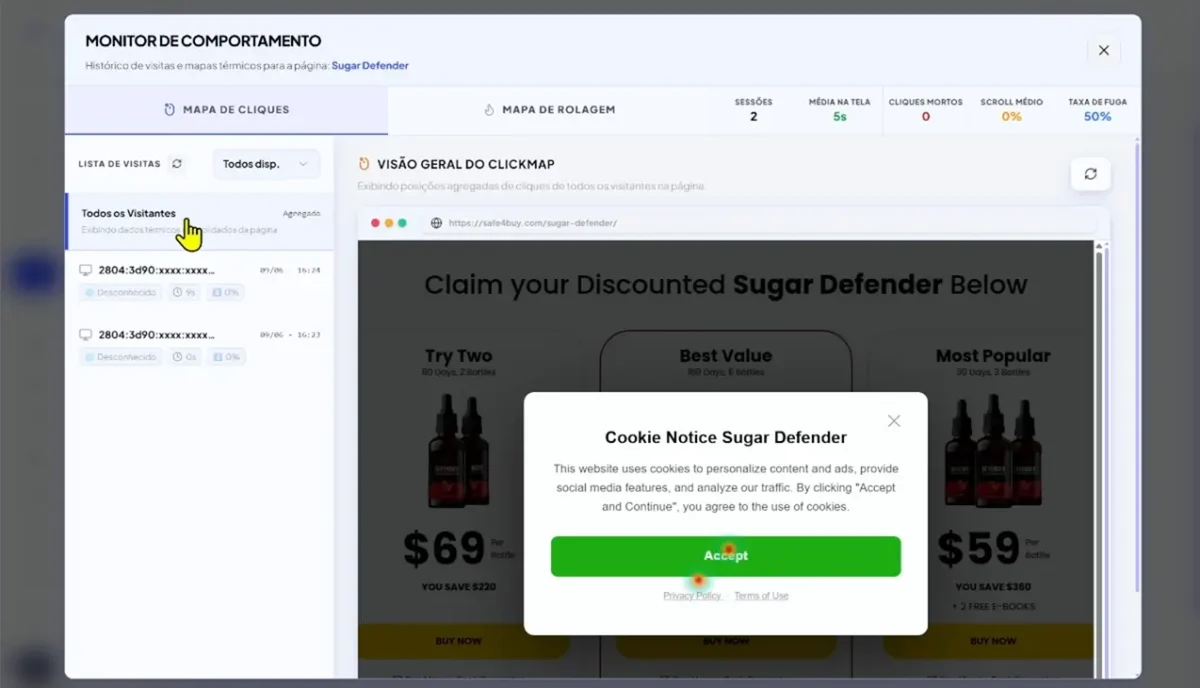Click the red browser mockup dot
1200x688 pixels.
tap(376, 223)
